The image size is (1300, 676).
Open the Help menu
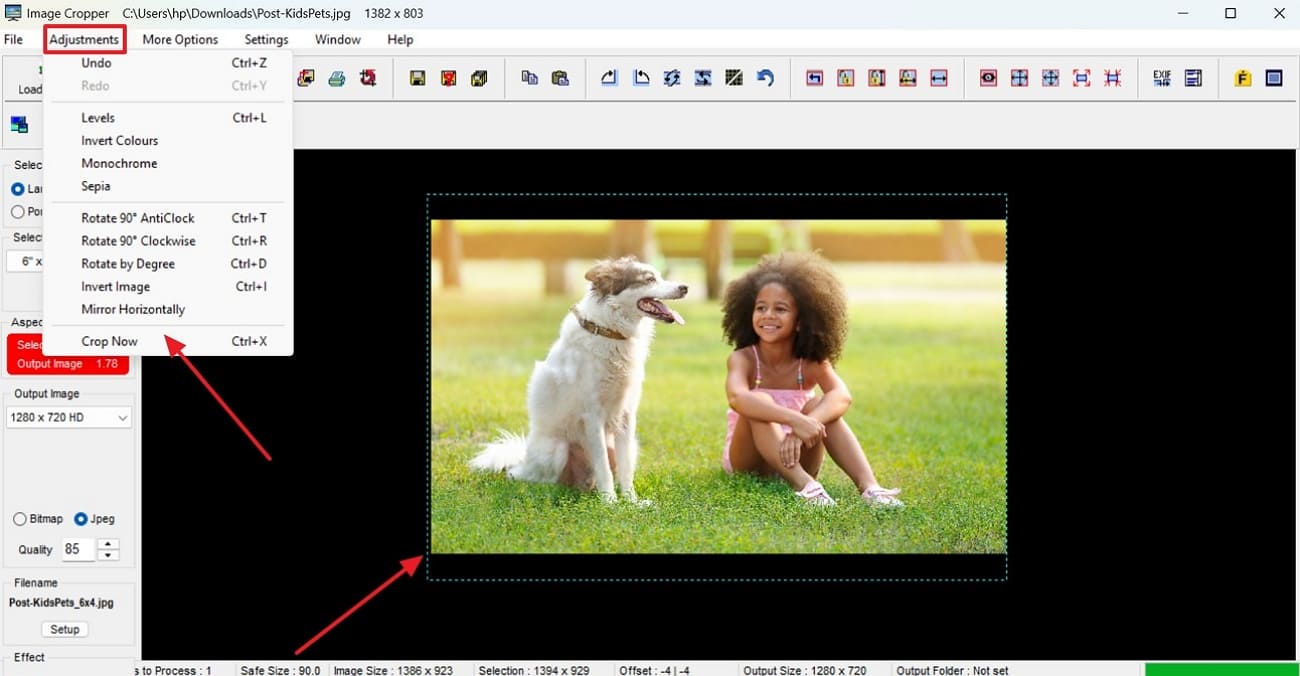400,39
